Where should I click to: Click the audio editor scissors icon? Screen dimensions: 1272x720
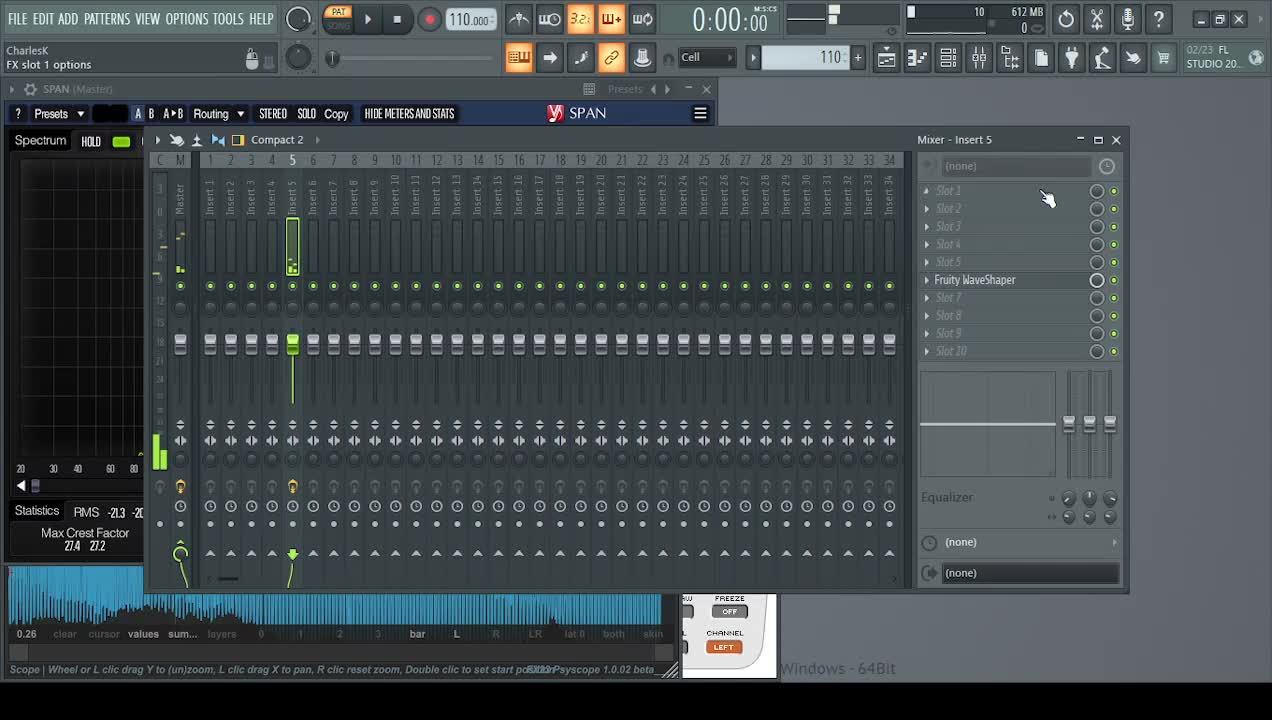click(x=1097, y=19)
